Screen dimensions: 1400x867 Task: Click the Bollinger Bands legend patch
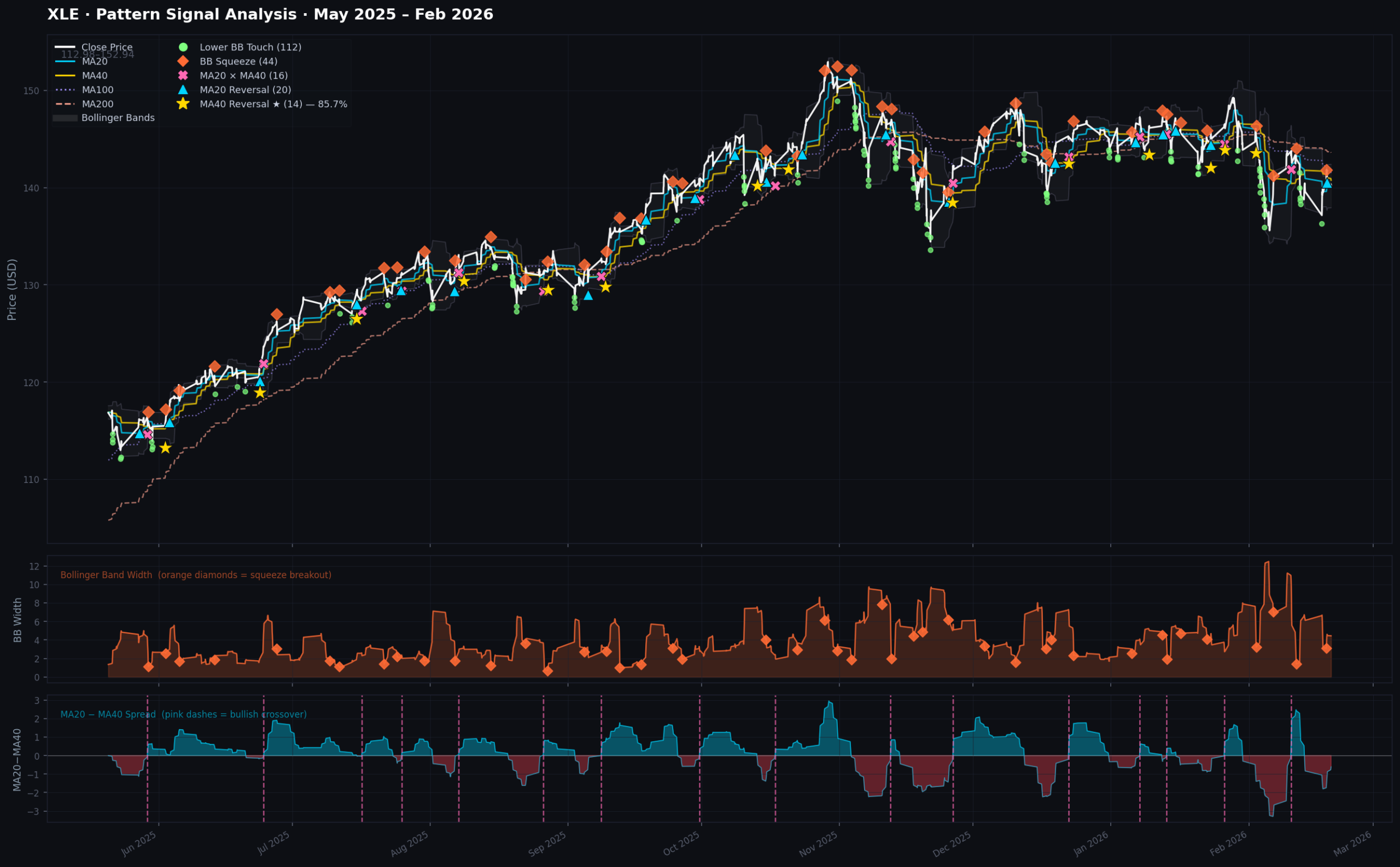tap(65, 118)
